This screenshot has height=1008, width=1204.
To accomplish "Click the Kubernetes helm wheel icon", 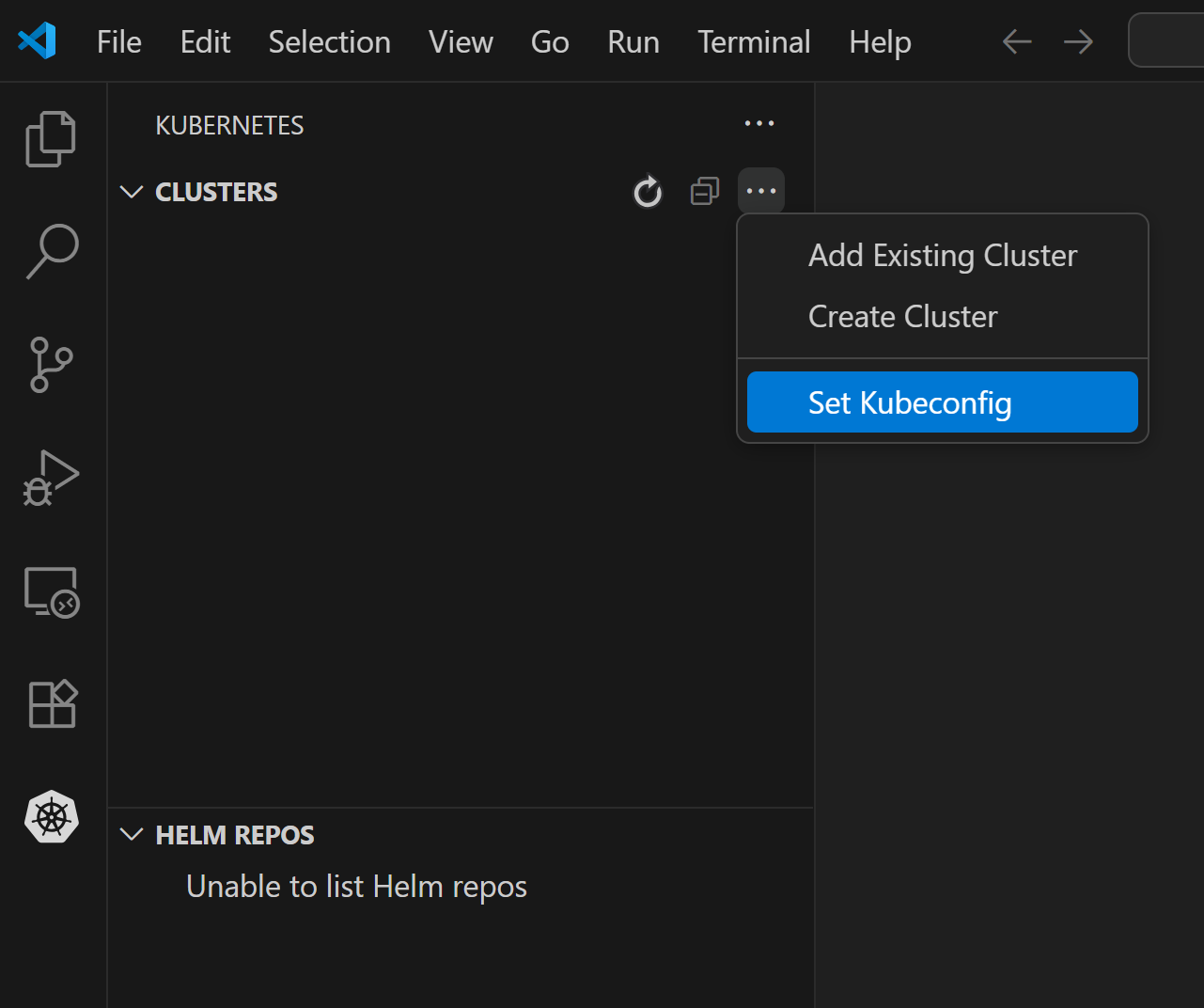I will coord(52,817).
